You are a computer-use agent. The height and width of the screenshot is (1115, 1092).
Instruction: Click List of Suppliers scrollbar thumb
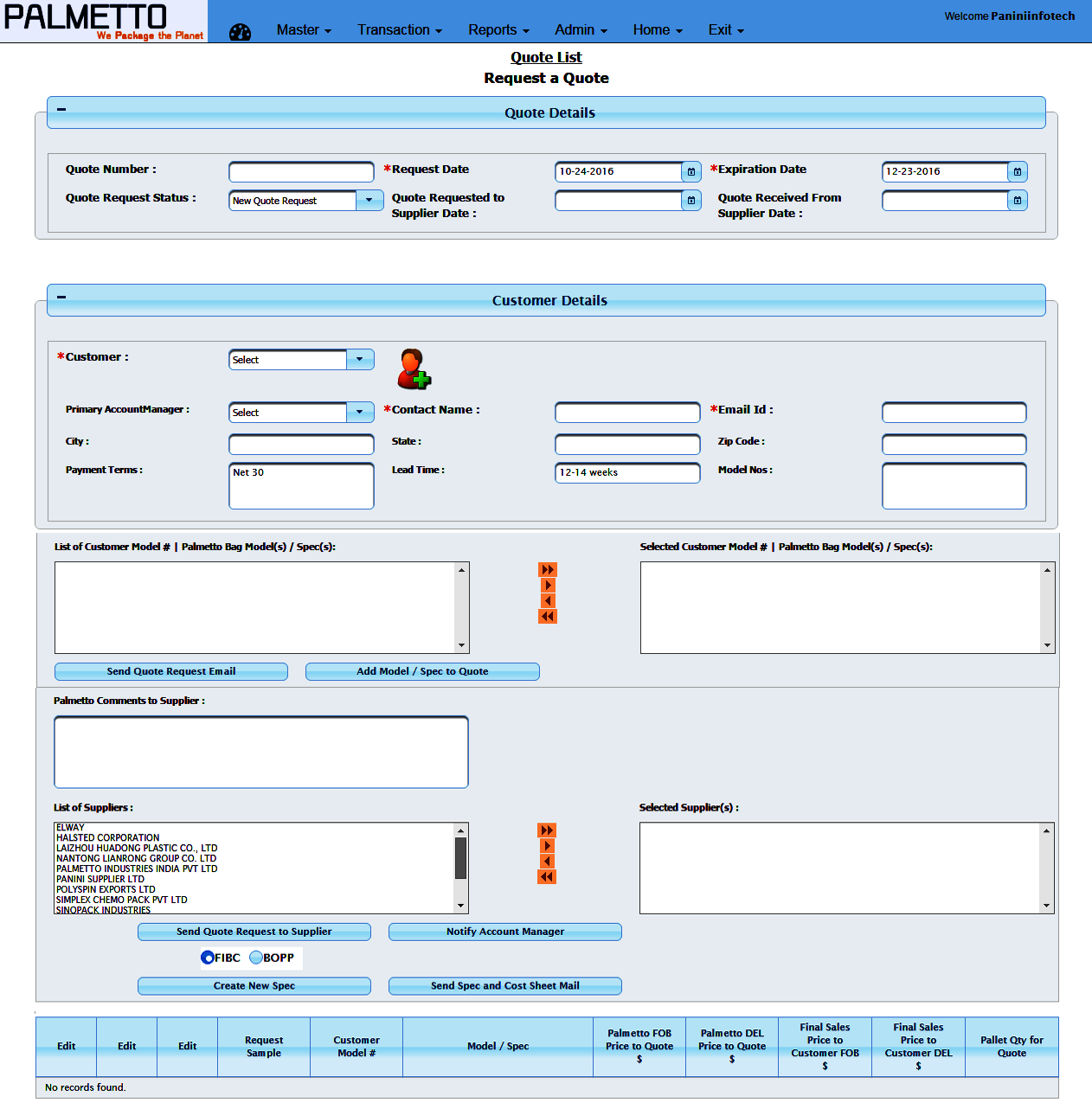[x=461, y=858]
